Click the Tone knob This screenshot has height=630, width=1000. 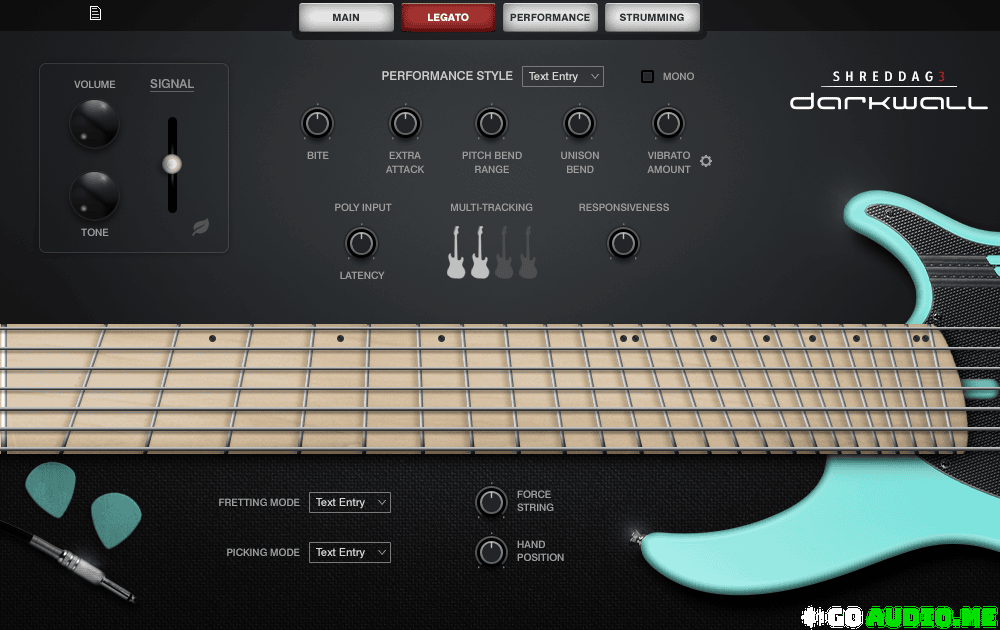tap(94, 195)
